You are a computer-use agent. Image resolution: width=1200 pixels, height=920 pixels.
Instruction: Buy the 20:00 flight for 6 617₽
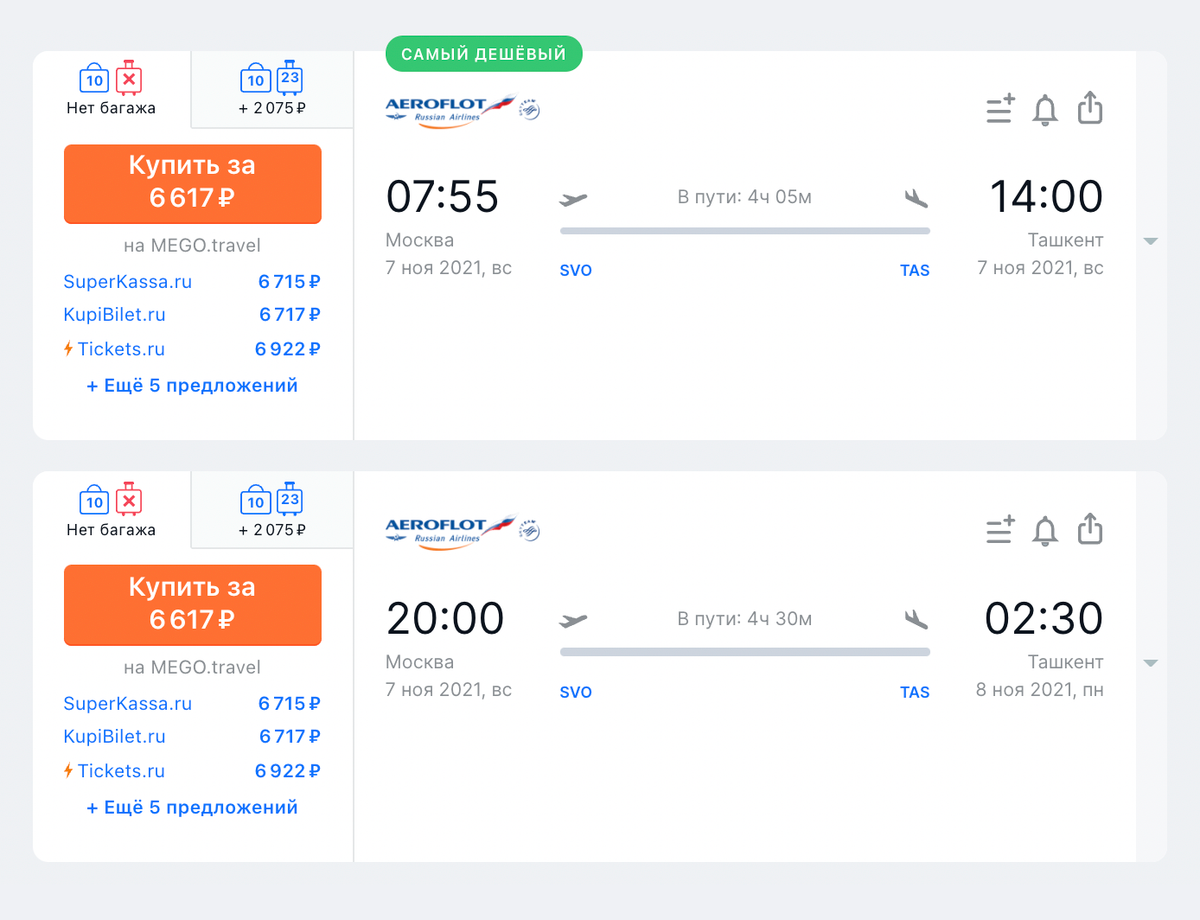[x=192, y=604]
